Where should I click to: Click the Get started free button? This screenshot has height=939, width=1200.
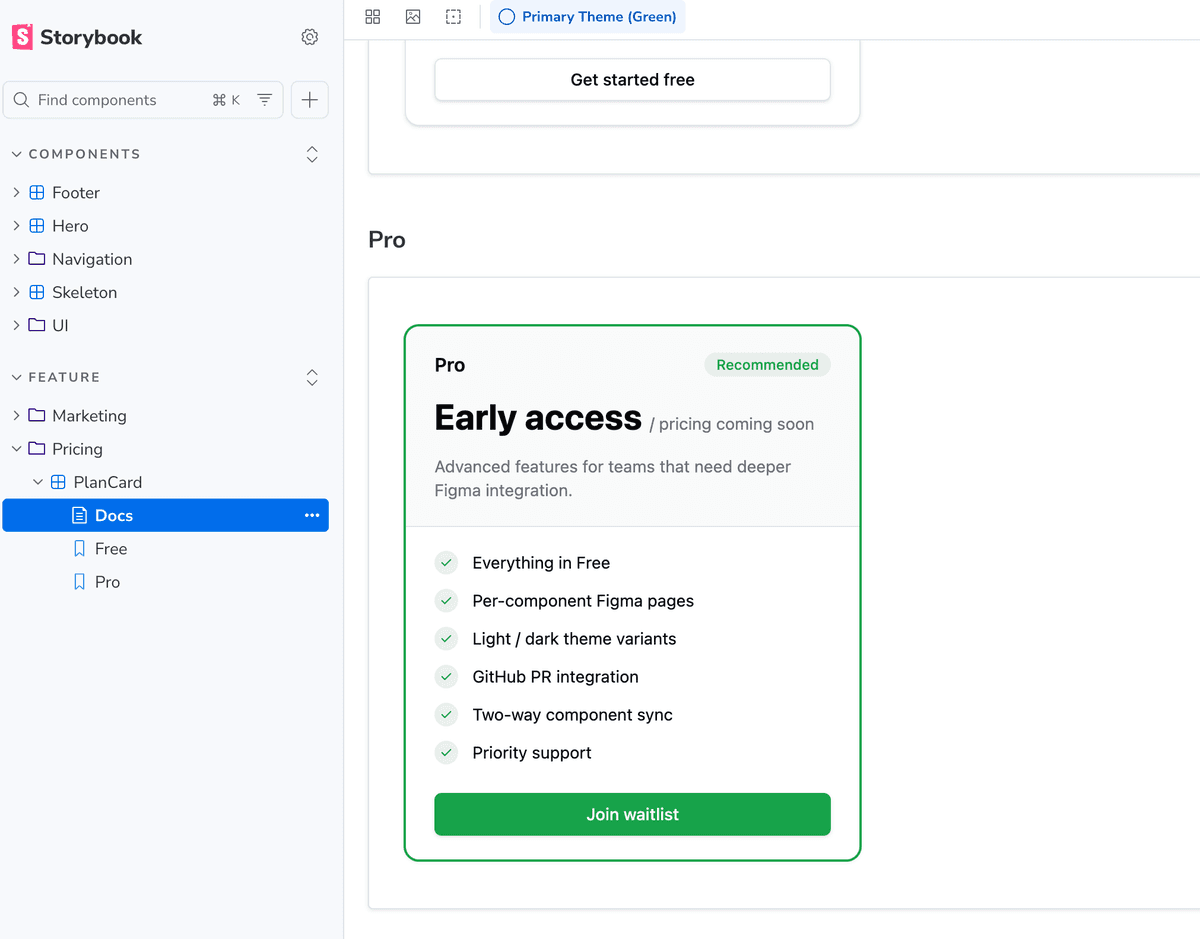[x=632, y=80]
